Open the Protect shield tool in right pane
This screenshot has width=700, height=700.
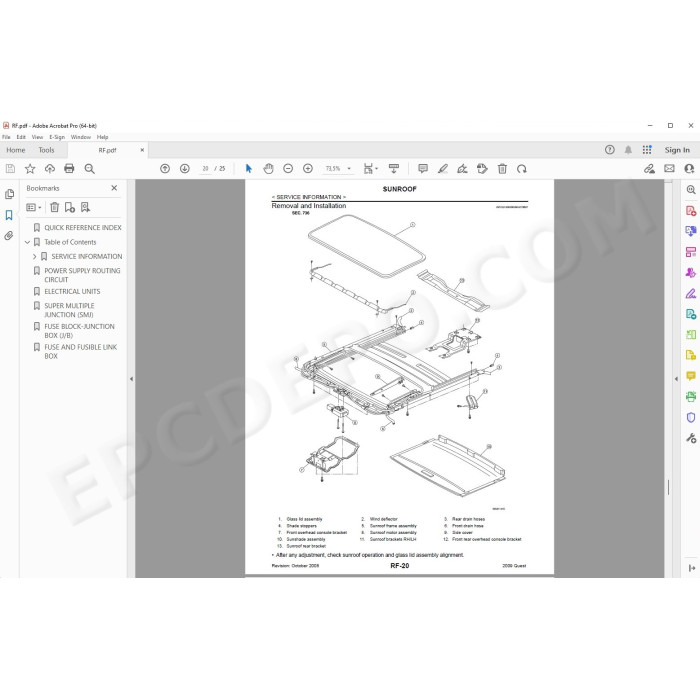(x=691, y=417)
